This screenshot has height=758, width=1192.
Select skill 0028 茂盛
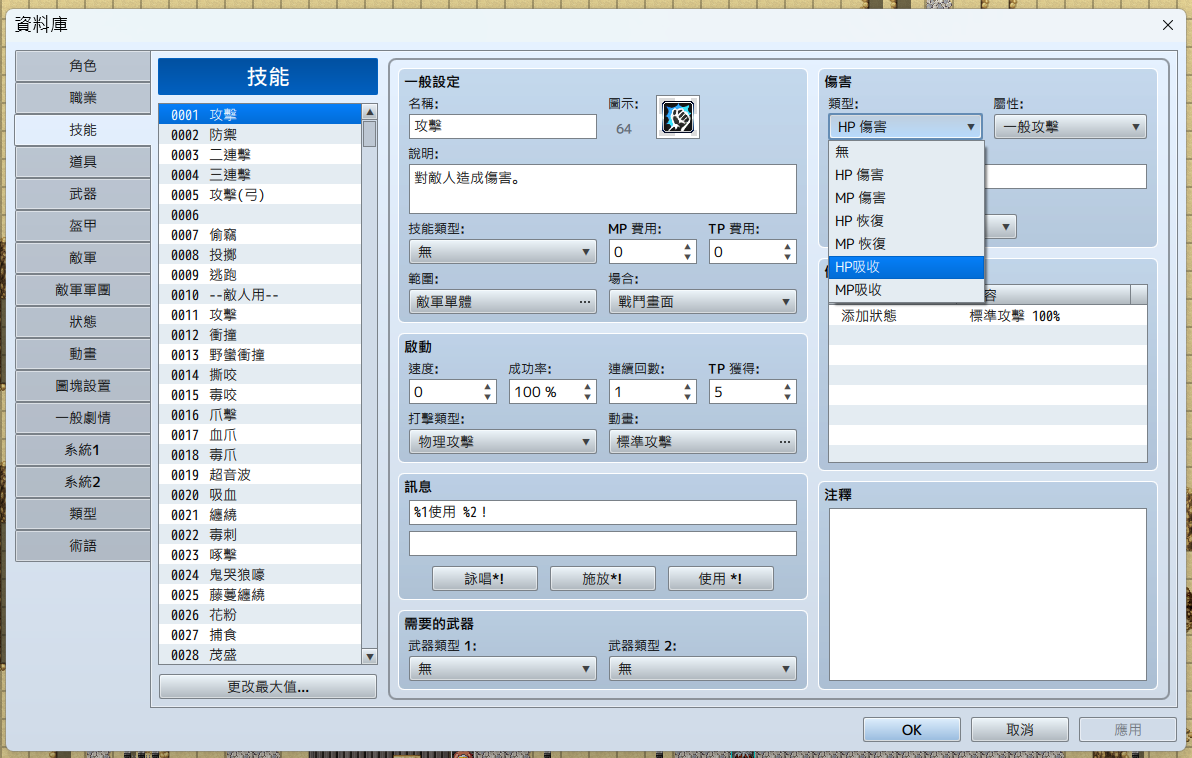(x=260, y=655)
